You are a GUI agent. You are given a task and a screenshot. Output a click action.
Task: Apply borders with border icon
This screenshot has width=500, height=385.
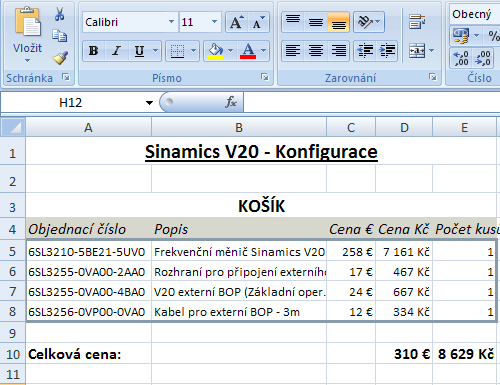tap(177, 51)
